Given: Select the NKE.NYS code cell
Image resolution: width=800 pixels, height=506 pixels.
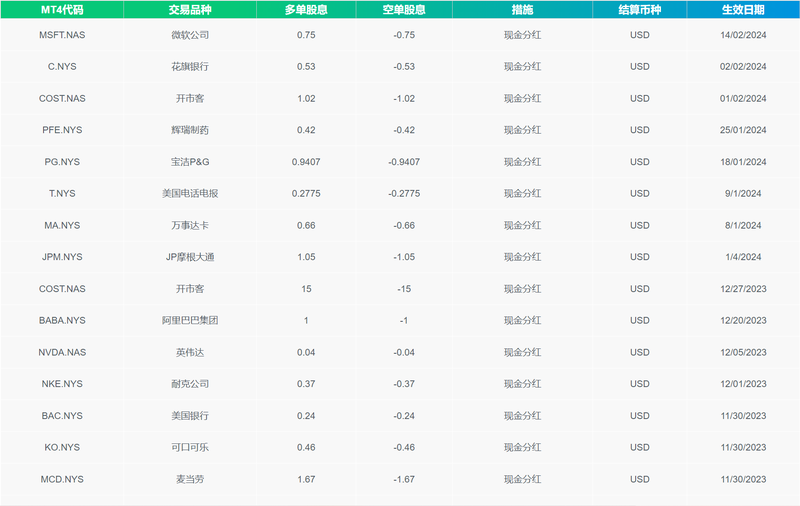Looking at the screenshot, I should pos(62,384).
